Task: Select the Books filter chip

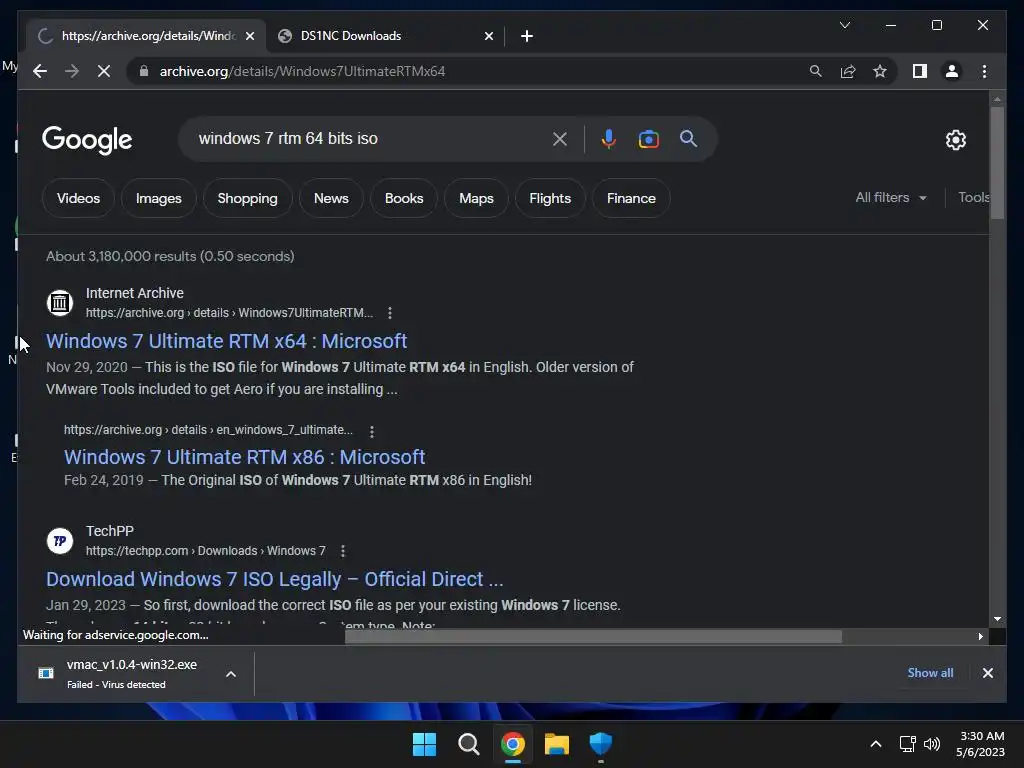Action: point(404,198)
